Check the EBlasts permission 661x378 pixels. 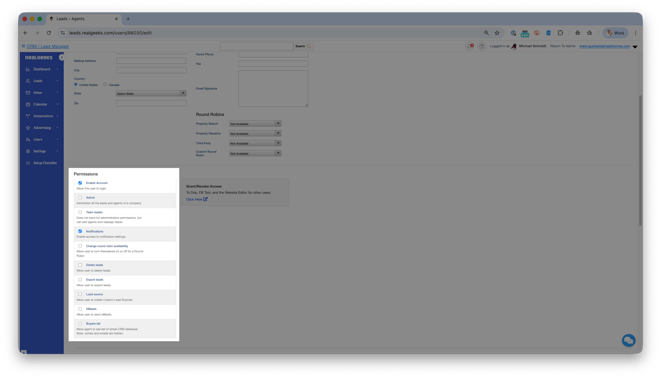click(x=80, y=309)
